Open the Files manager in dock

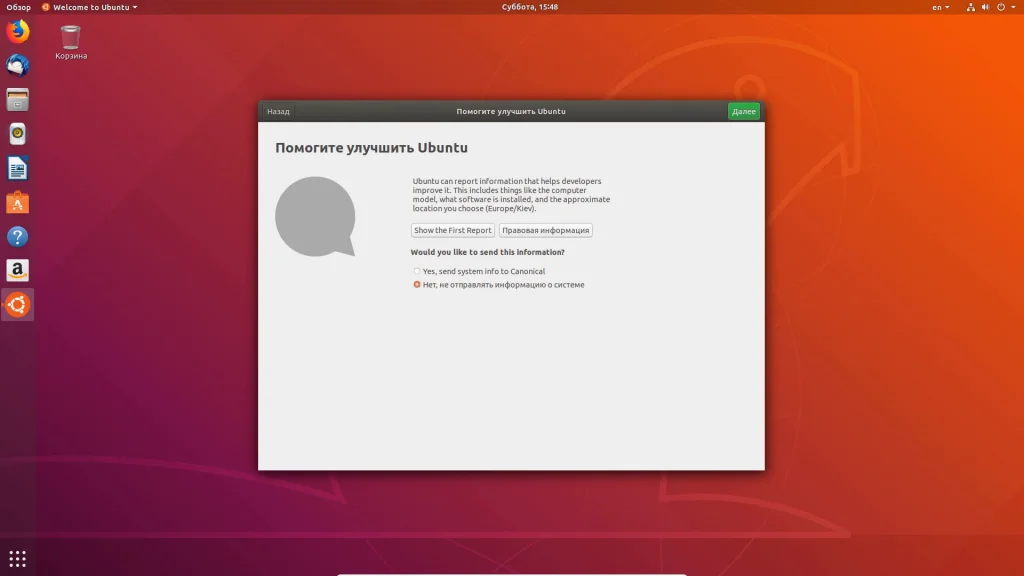point(18,100)
